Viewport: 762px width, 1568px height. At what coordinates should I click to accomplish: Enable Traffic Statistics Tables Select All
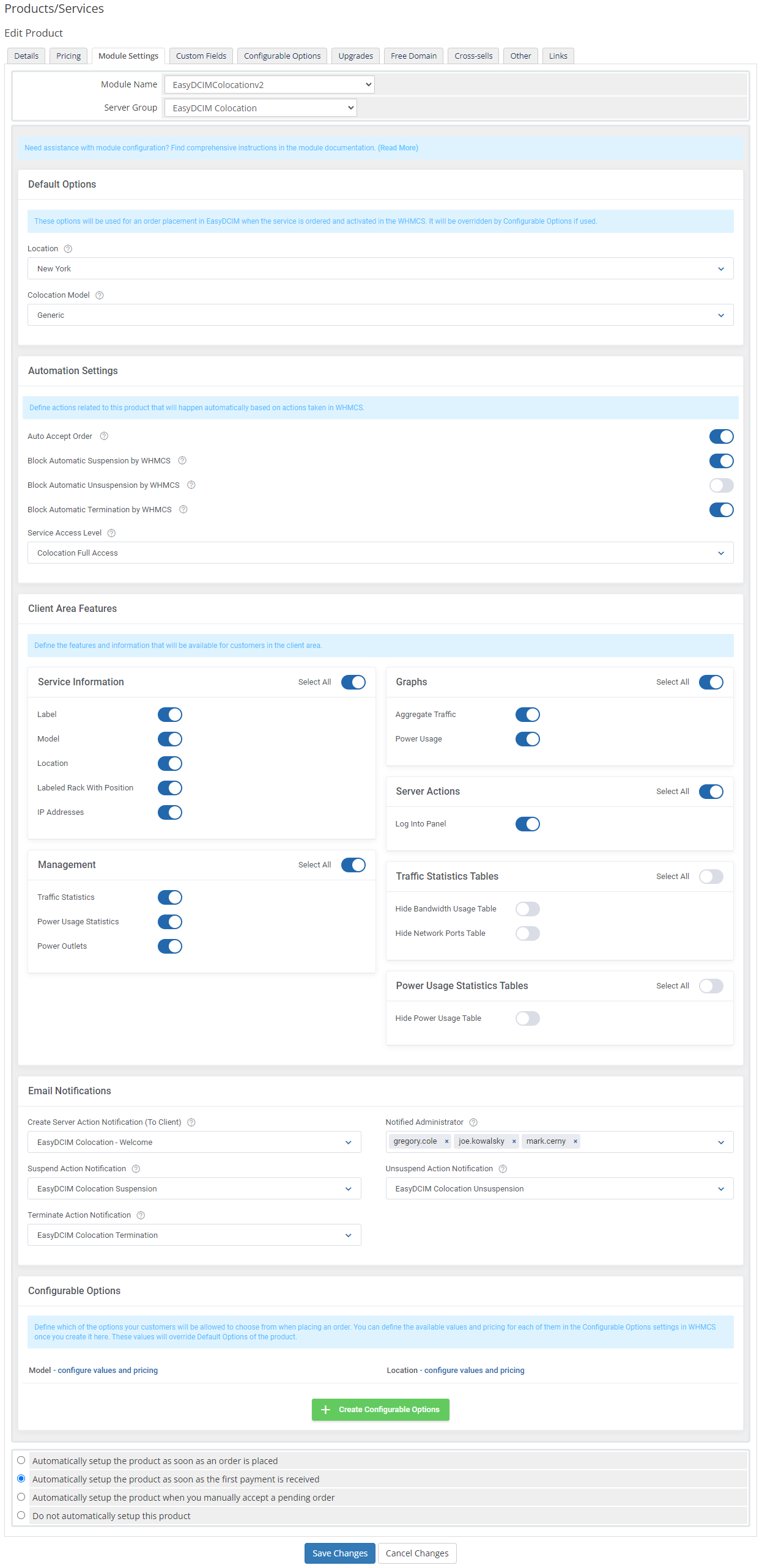pyautogui.click(x=711, y=877)
